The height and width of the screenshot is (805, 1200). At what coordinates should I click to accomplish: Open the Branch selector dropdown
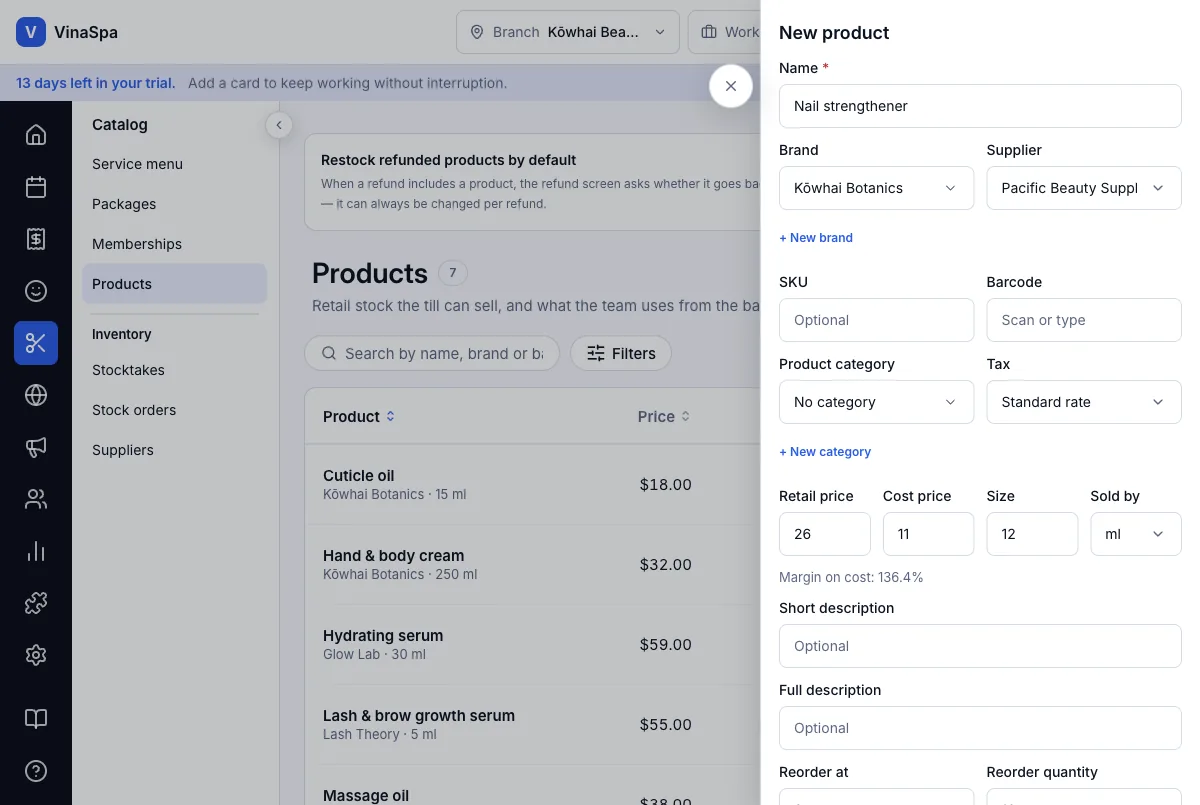pos(568,32)
